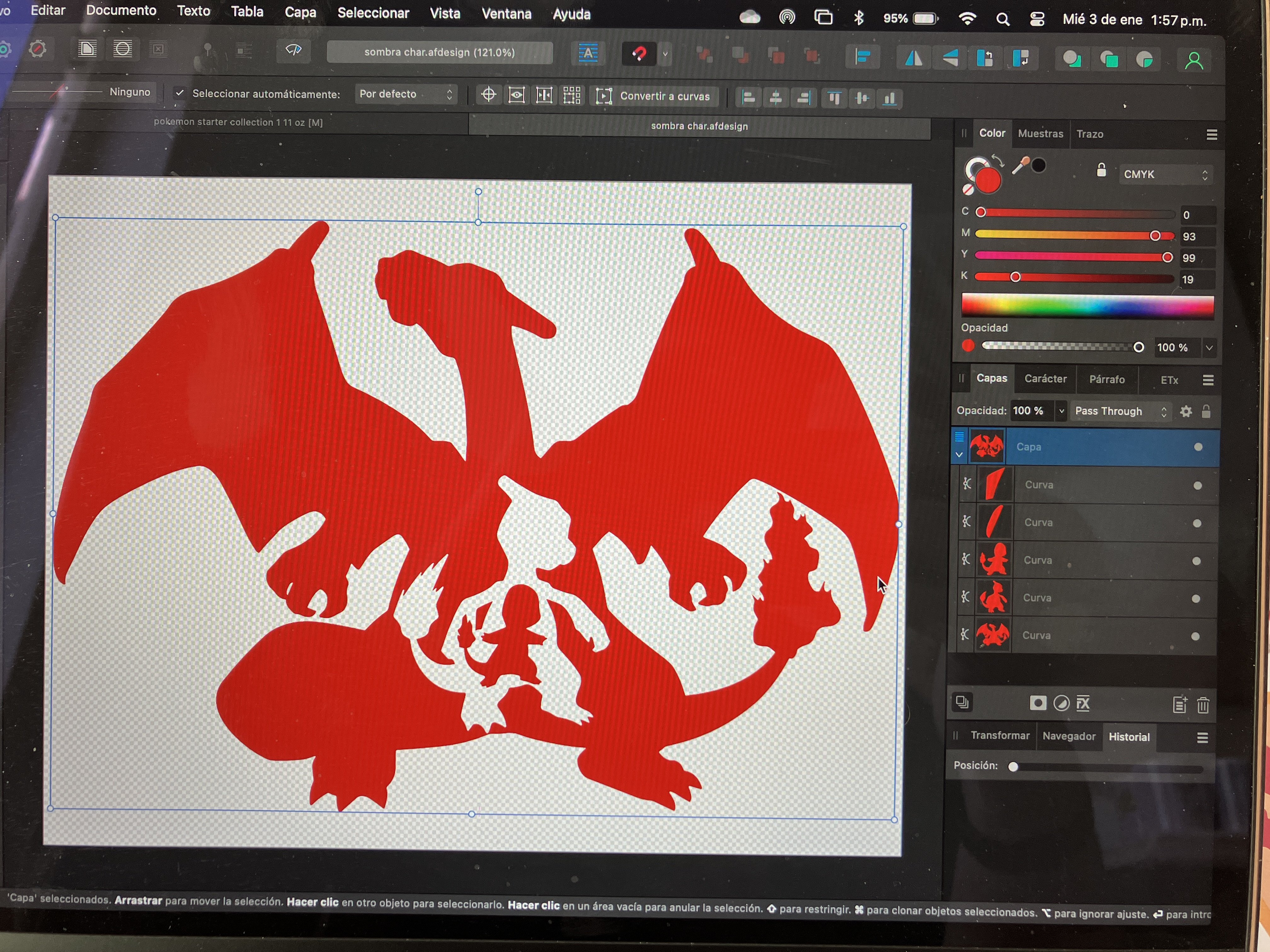Open snapping options dropdown arrow

click(665, 54)
